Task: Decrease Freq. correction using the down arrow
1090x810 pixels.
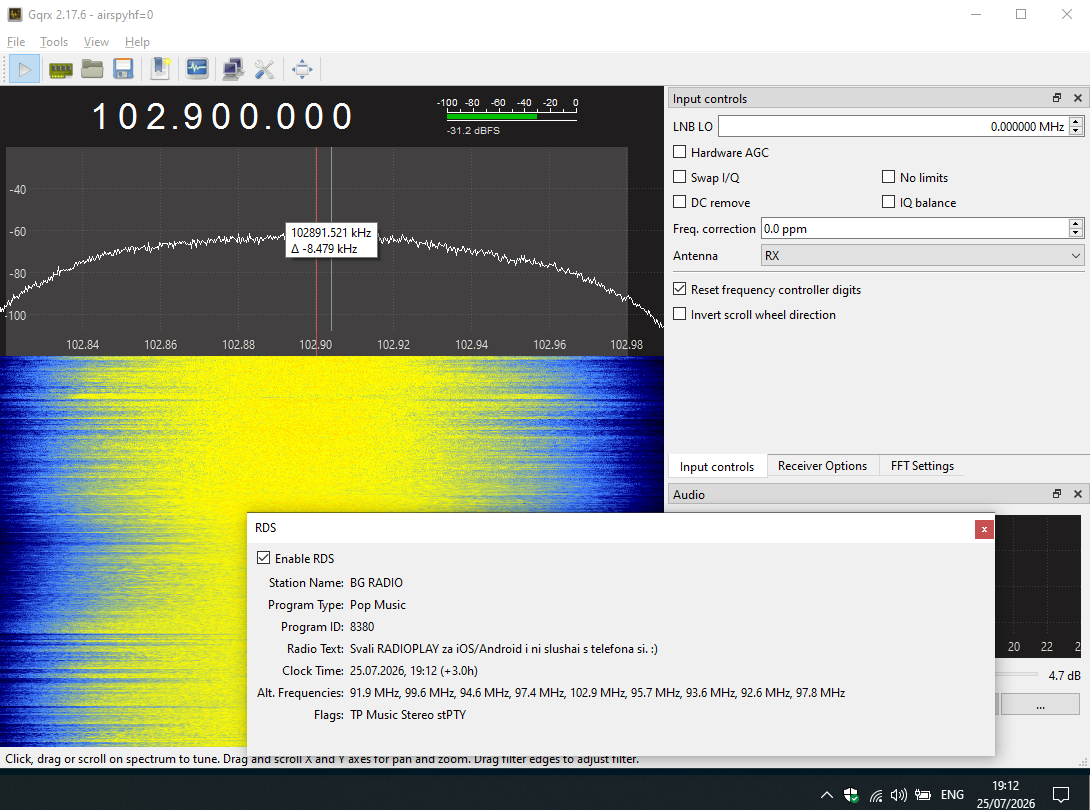Action: coord(1076,233)
